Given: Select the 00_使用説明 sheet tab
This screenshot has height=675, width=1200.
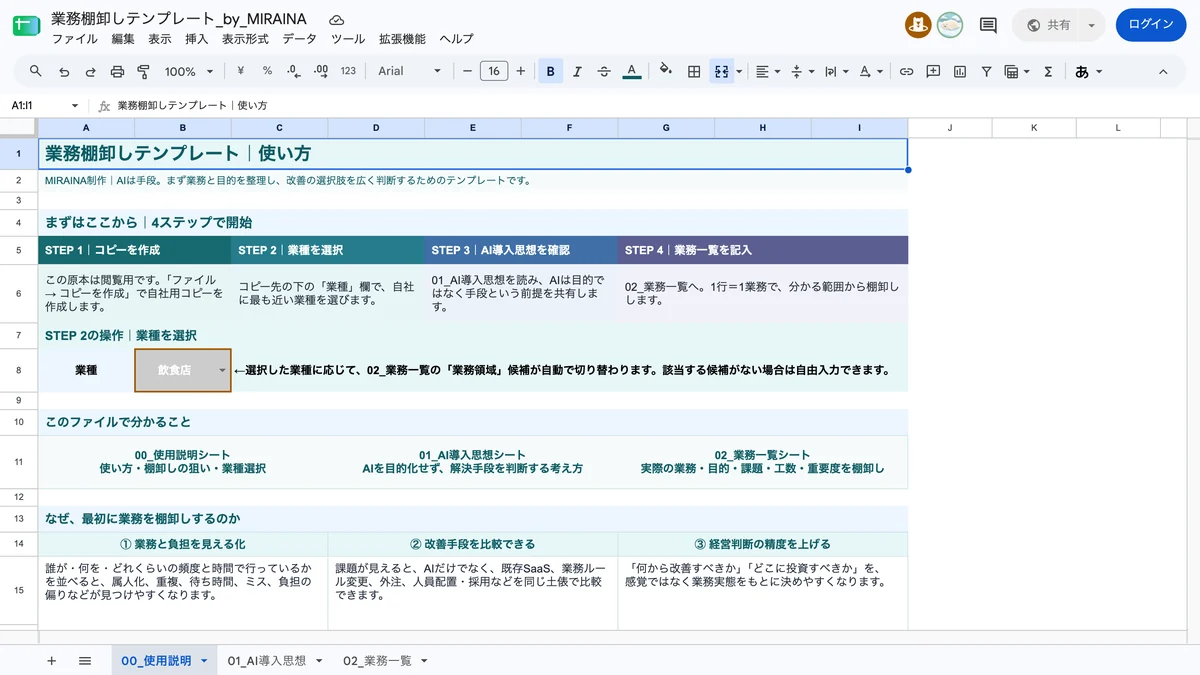Looking at the screenshot, I should pos(164,661).
